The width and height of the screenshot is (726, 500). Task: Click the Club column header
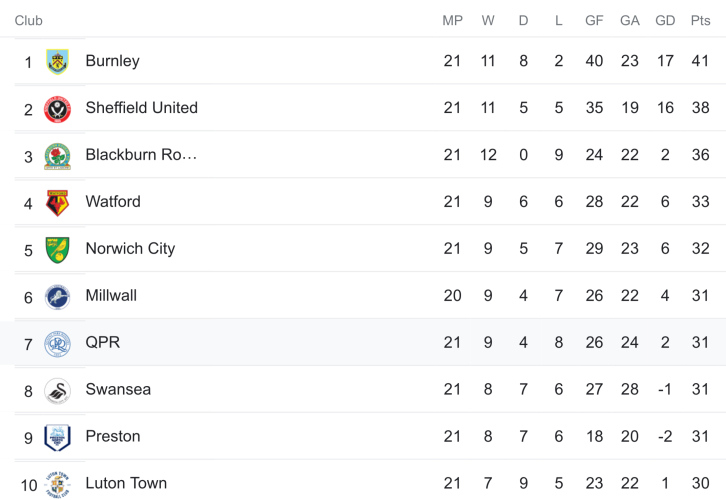click(x=28, y=21)
